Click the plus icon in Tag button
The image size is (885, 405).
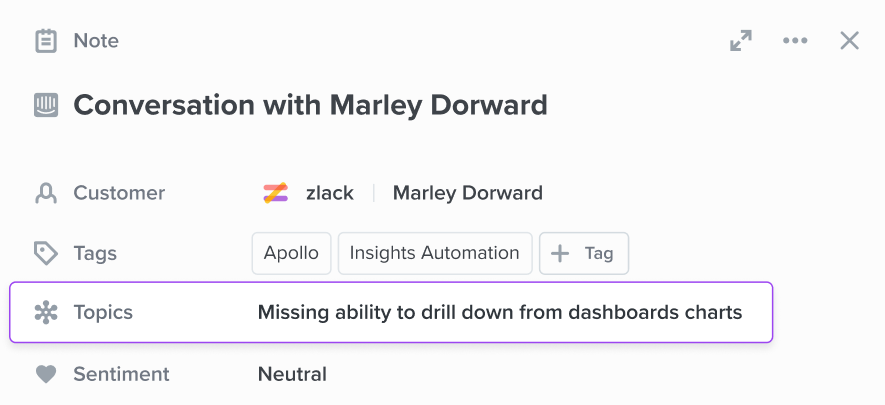tap(560, 254)
